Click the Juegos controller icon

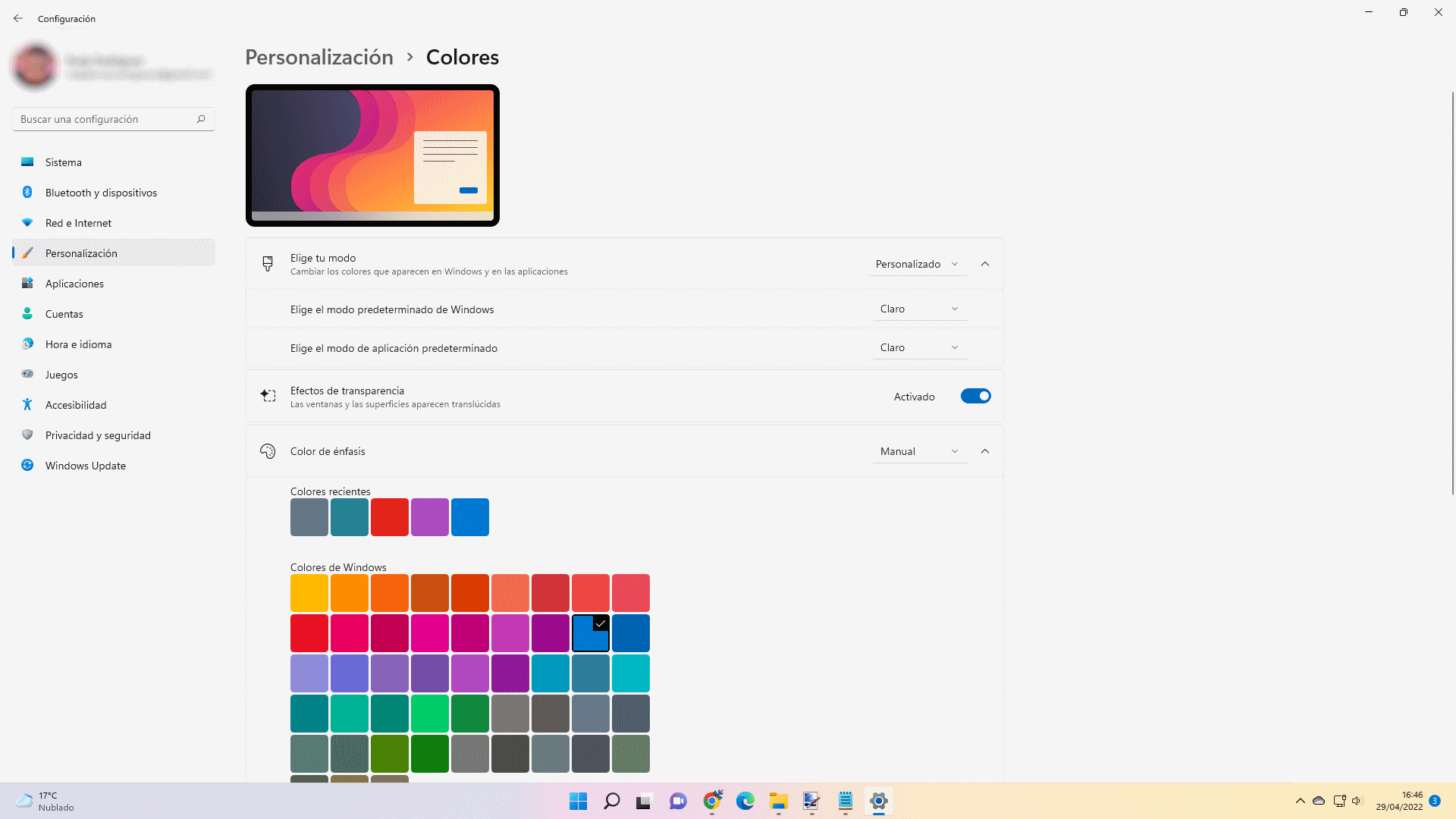27,374
